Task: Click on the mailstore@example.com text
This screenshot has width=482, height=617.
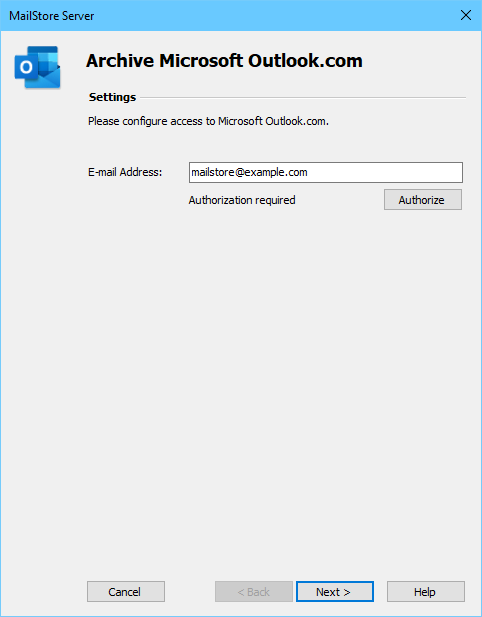Action: pyautogui.click(x=249, y=172)
